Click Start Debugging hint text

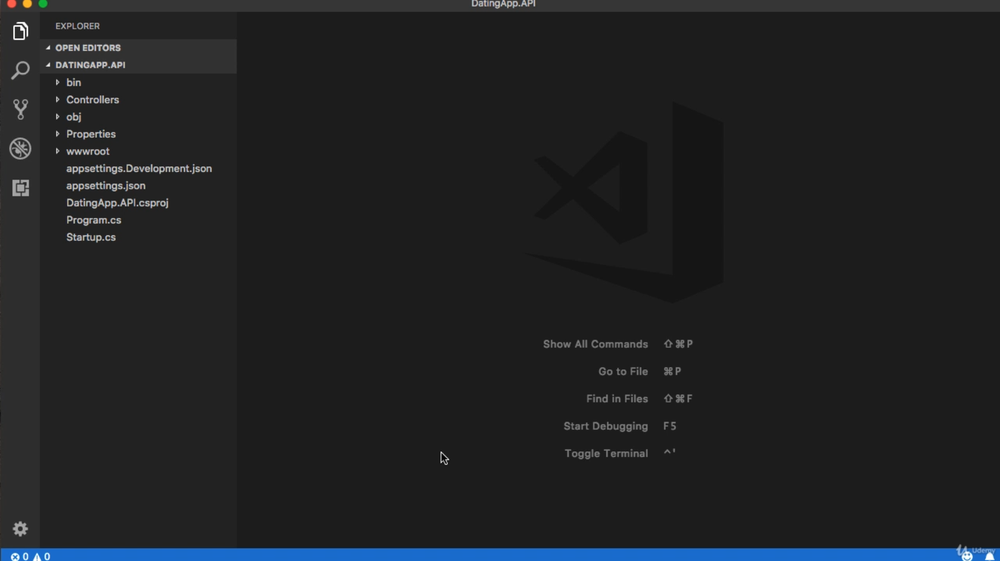(605, 426)
